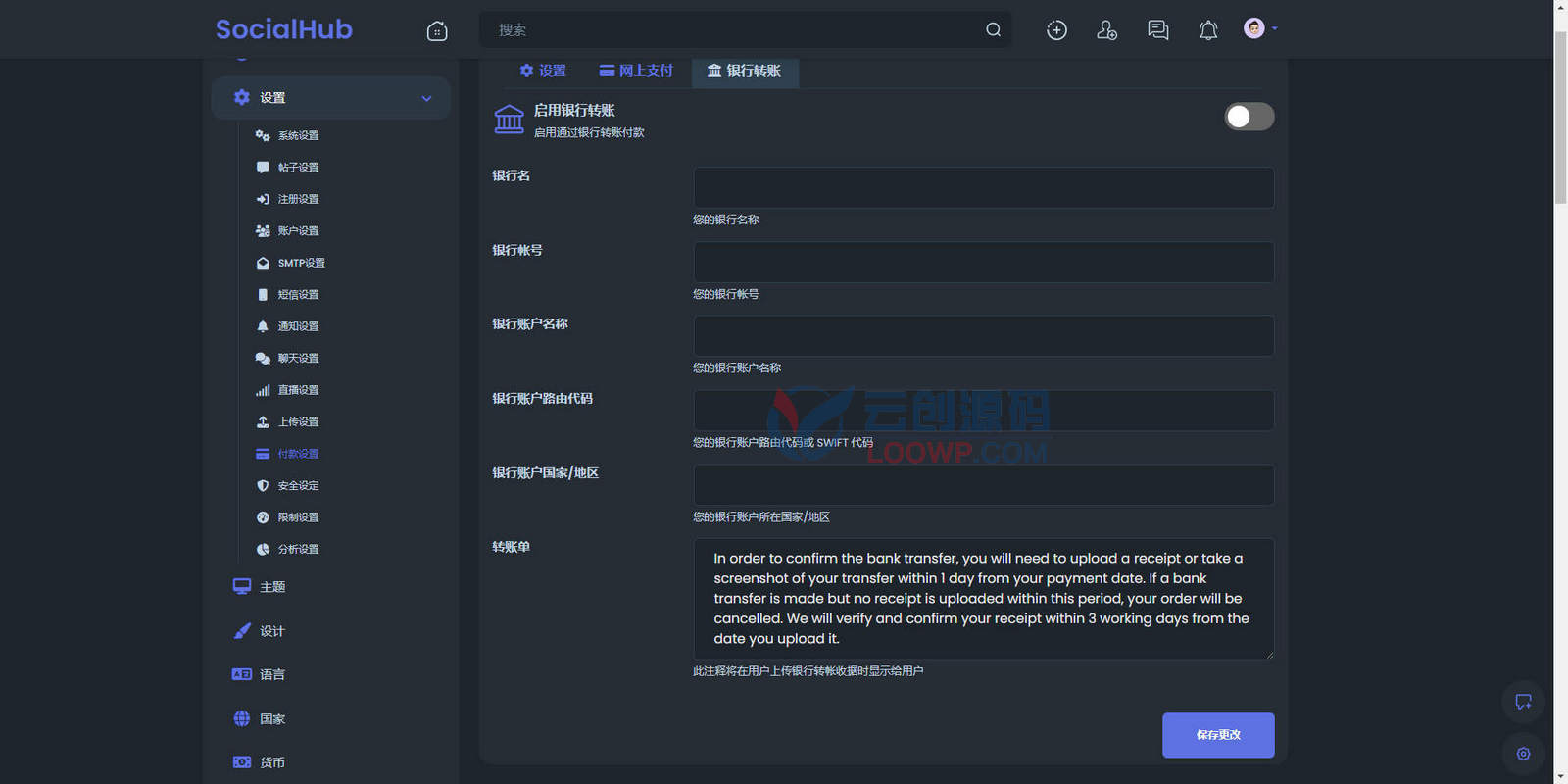Click the 限制设置 gauge icon
The width and height of the screenshot is (1568, 784).
coord(263,517)
